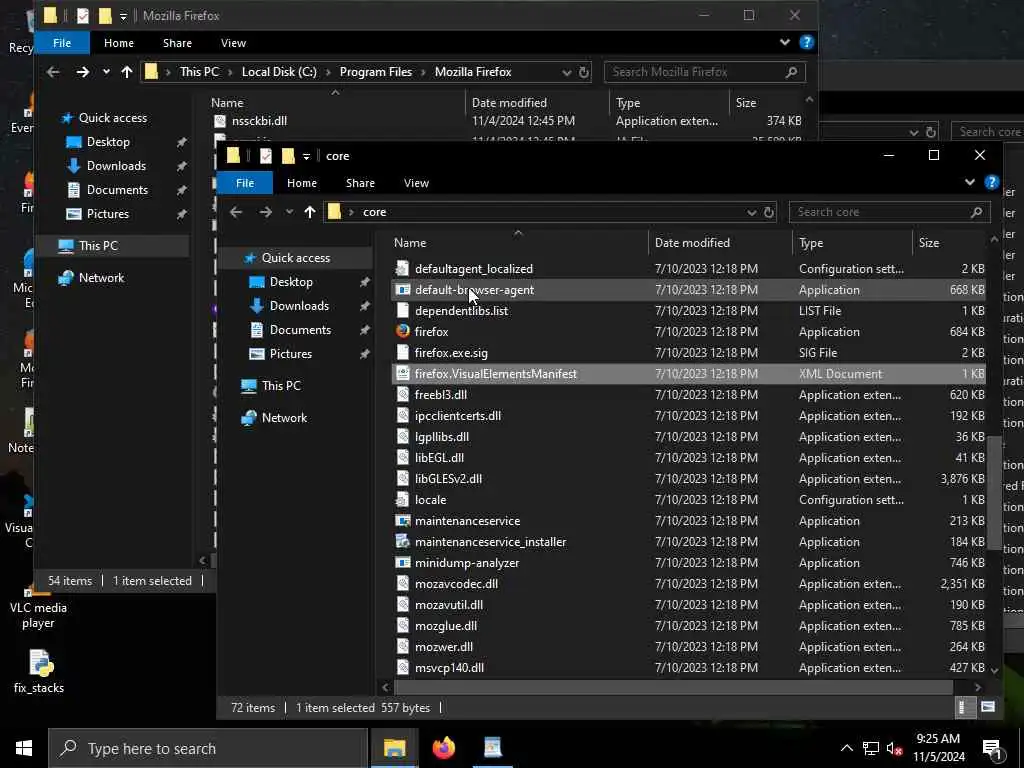Click the maintenanceservice application icon
1024x768 pixels.
(x=403, y=521)
